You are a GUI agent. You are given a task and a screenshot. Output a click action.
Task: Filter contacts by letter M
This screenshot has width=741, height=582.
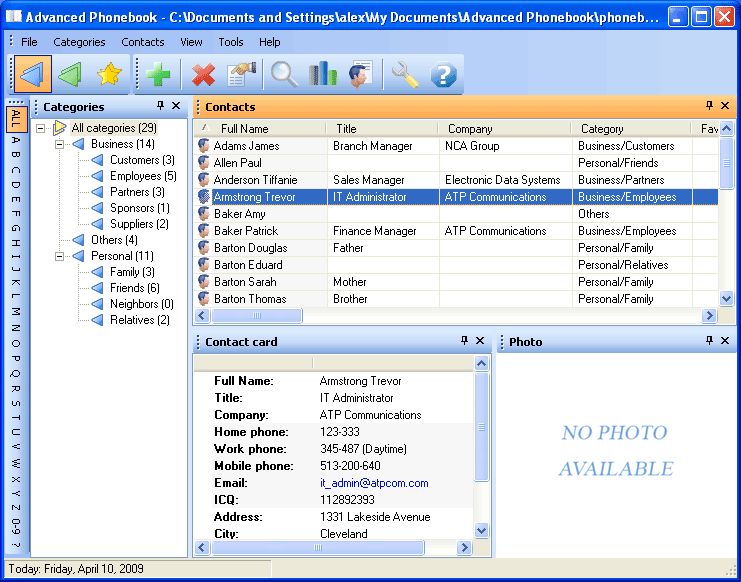(16, 311)
